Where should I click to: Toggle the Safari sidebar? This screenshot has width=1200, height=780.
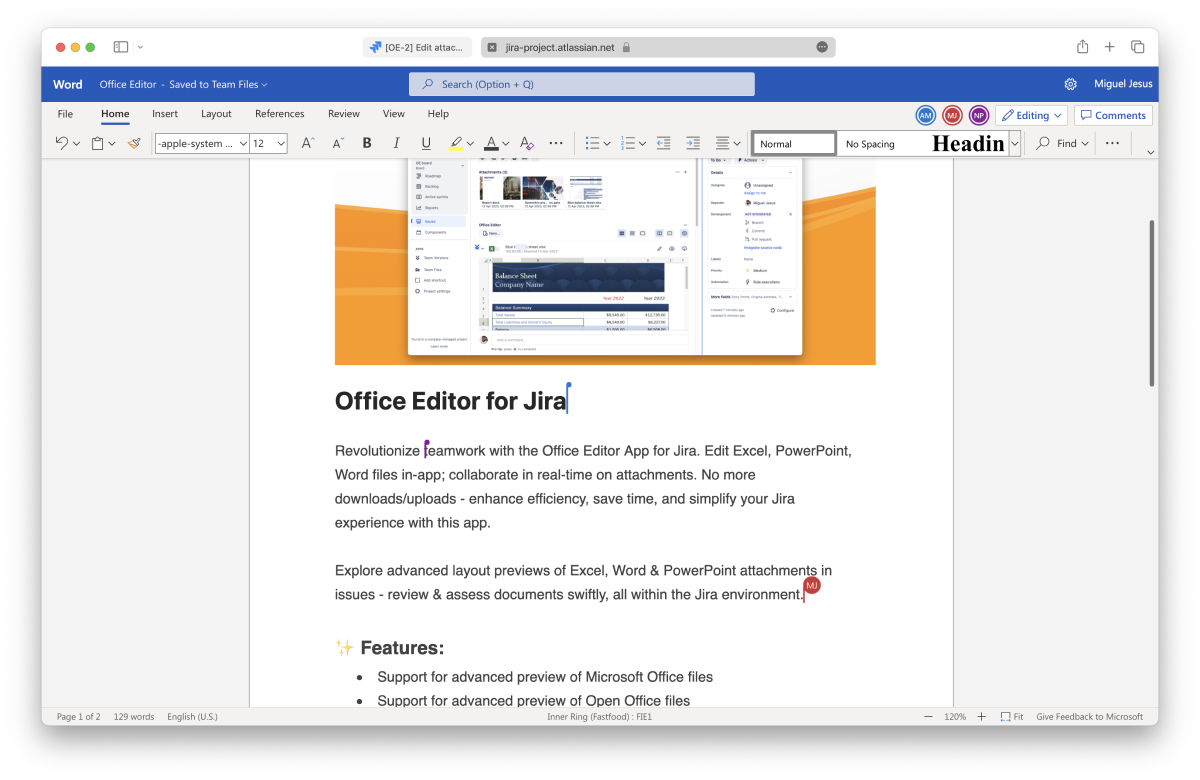[121, 47]
